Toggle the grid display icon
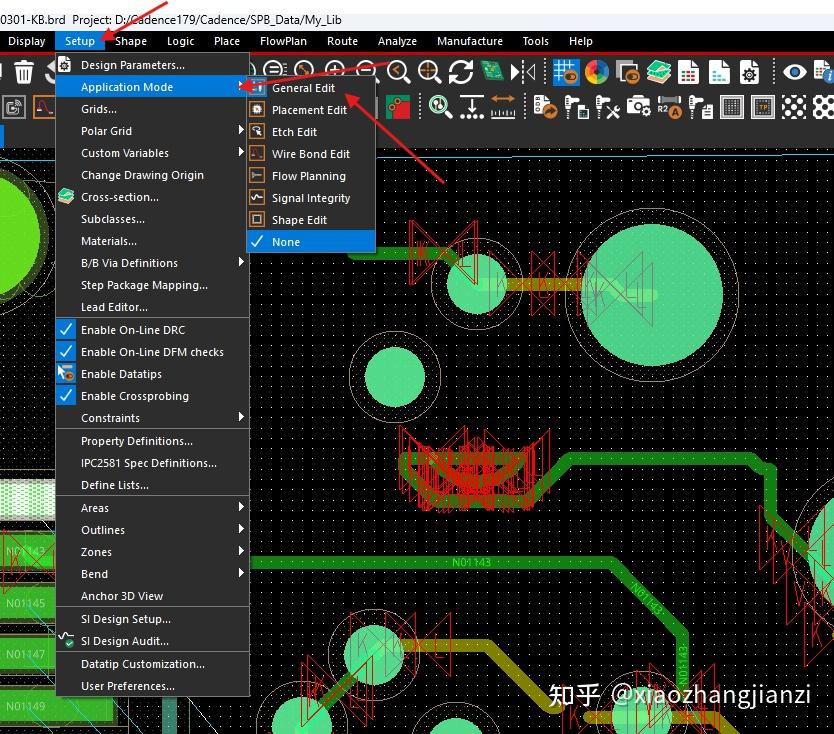834x734 pixels. pos(565,72)
